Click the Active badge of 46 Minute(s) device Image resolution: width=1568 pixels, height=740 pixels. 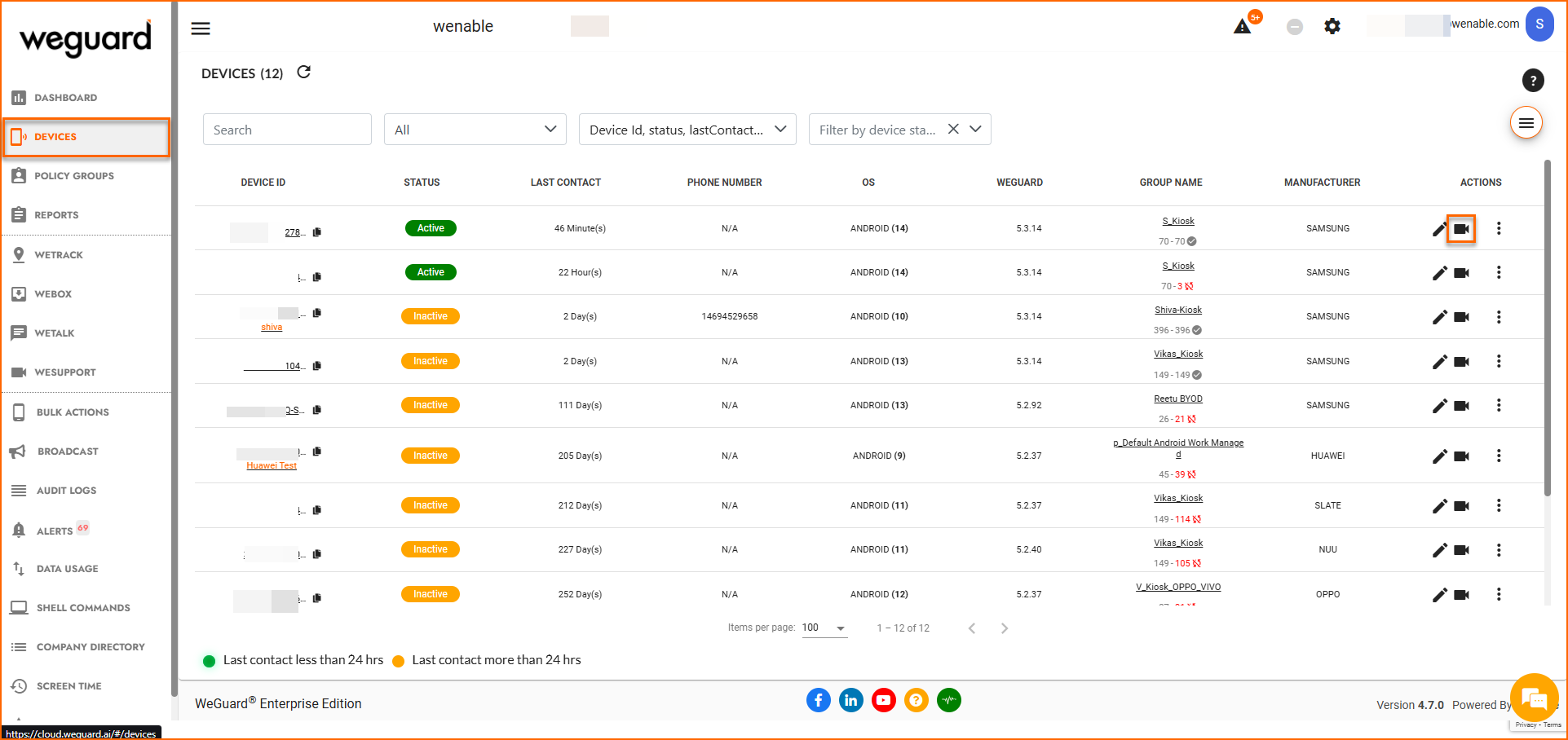[x=431, y=228]
